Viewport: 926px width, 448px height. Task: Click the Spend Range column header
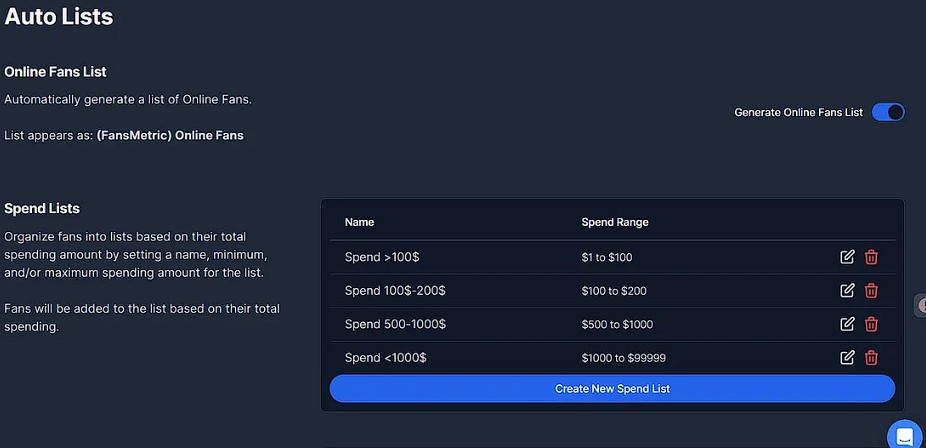click(615, 222)
